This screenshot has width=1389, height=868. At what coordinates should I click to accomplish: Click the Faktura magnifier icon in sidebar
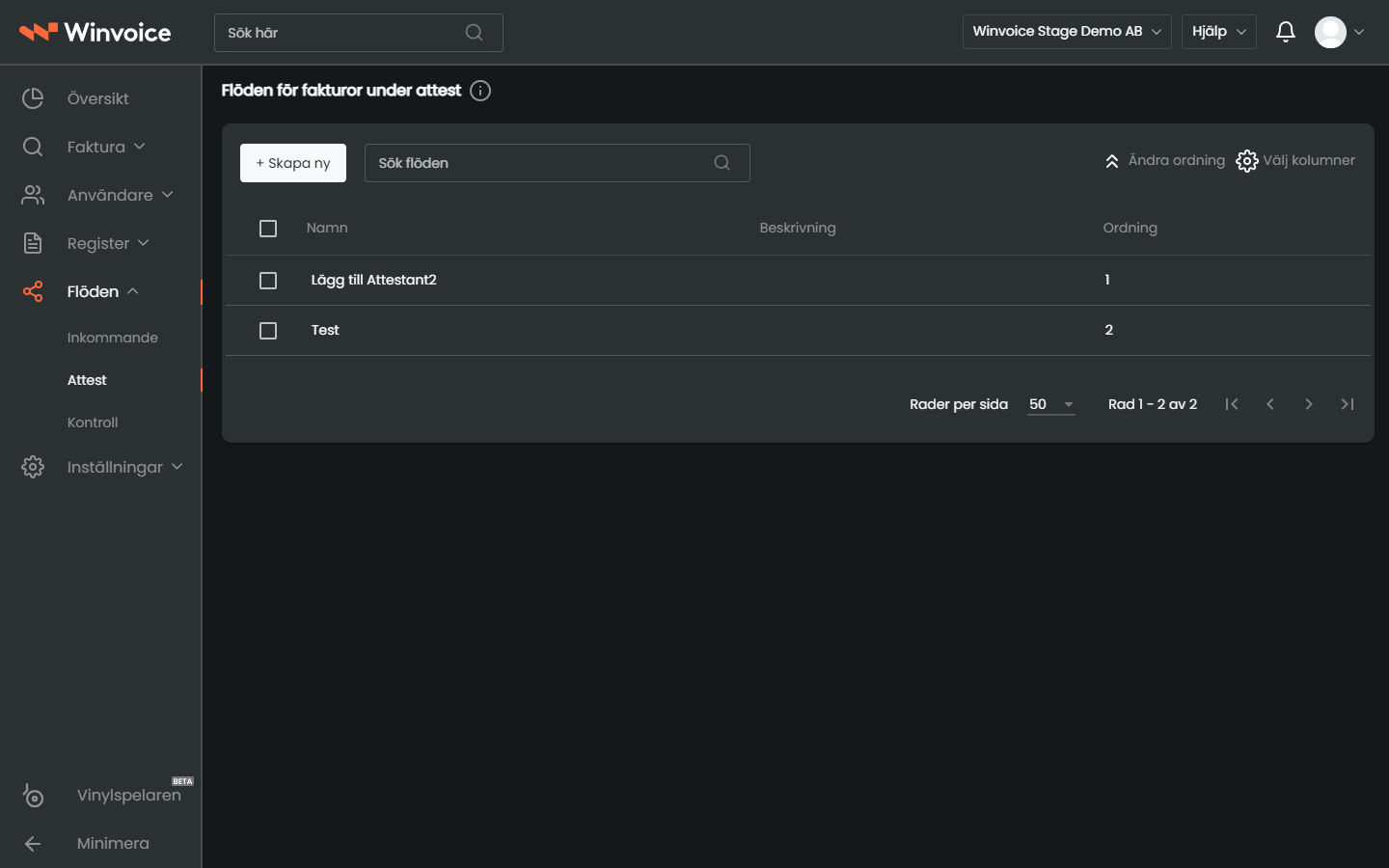tap(33, 147)
